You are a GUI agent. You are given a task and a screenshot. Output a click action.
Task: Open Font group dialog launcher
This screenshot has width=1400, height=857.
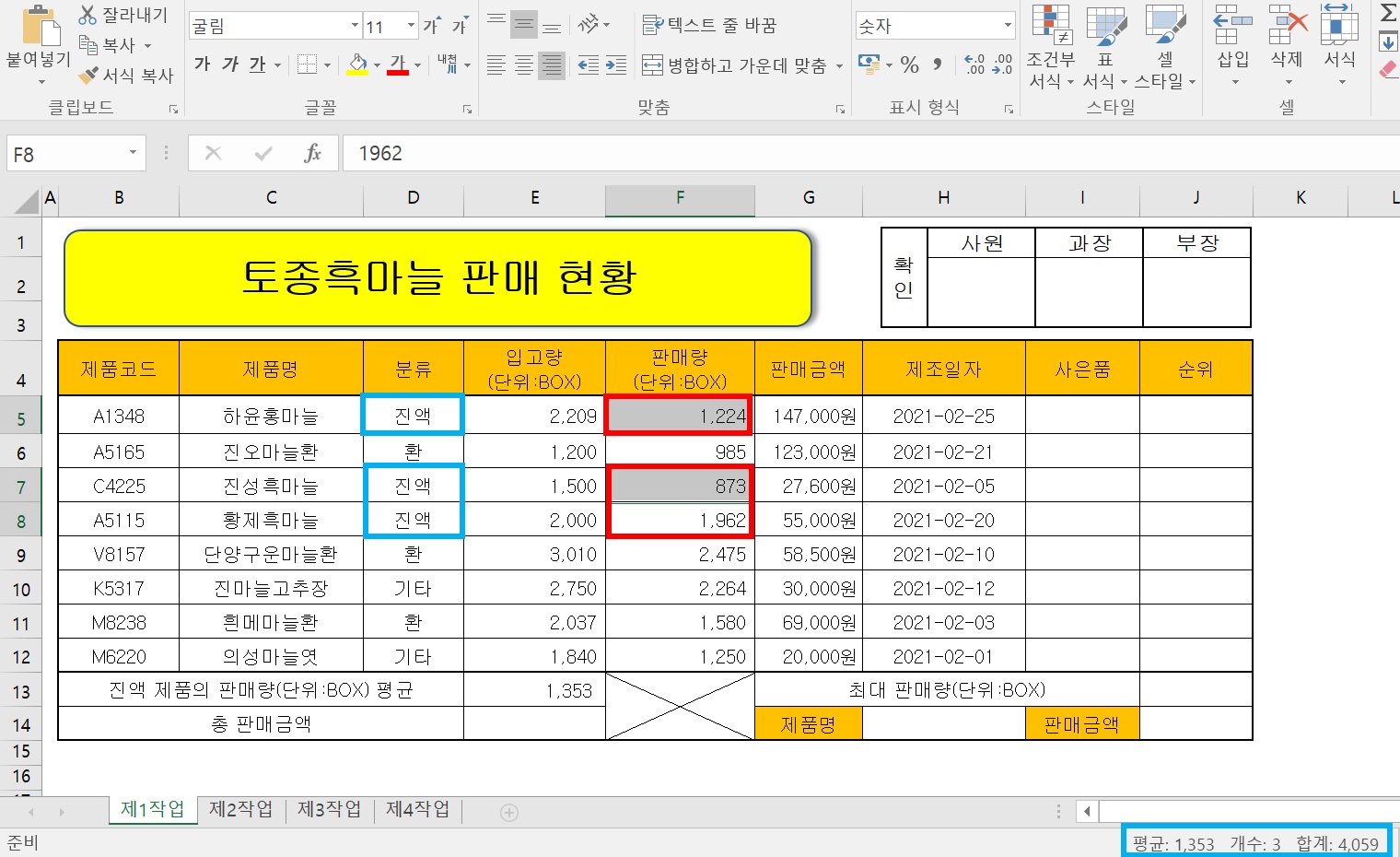coord(467,109)
